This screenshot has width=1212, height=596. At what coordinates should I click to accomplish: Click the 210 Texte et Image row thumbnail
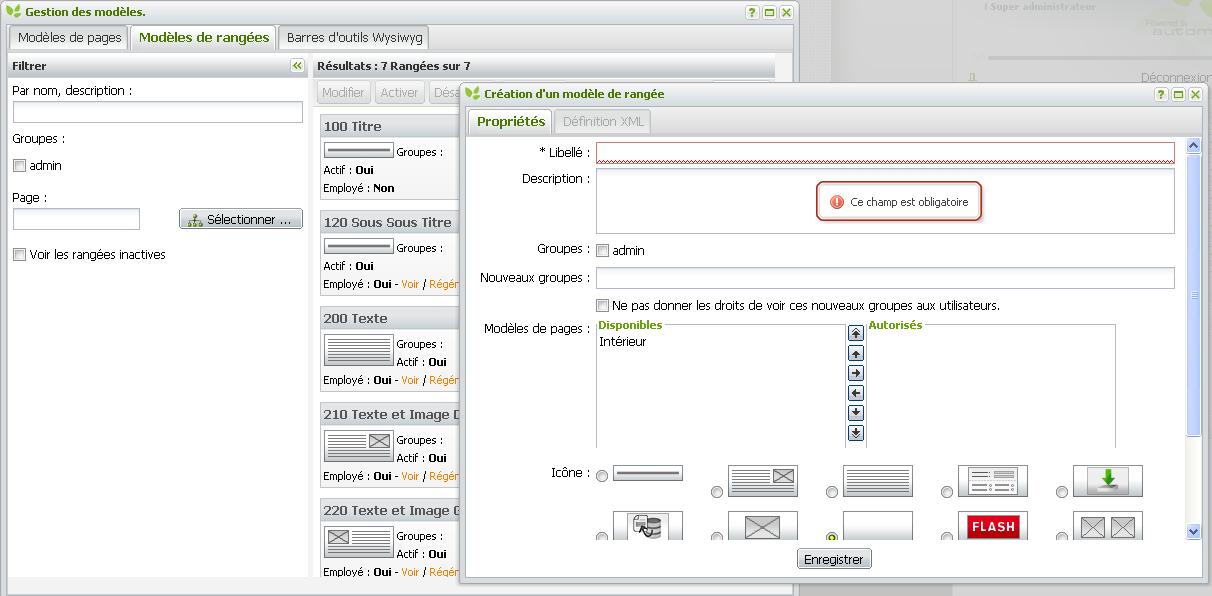click(x=359, y=446)
